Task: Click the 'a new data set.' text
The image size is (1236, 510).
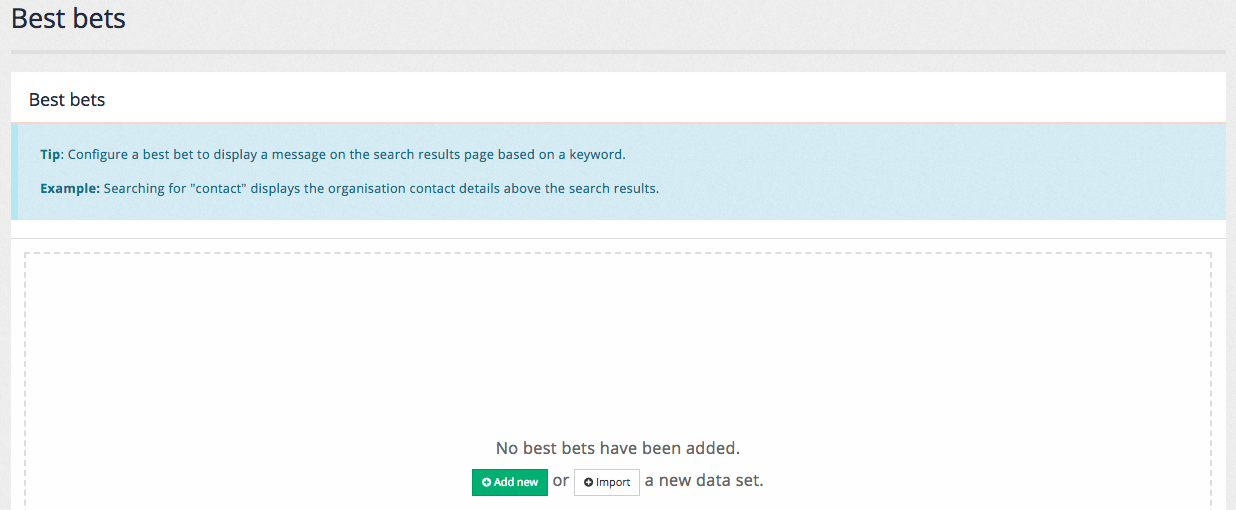Action: 704,481
